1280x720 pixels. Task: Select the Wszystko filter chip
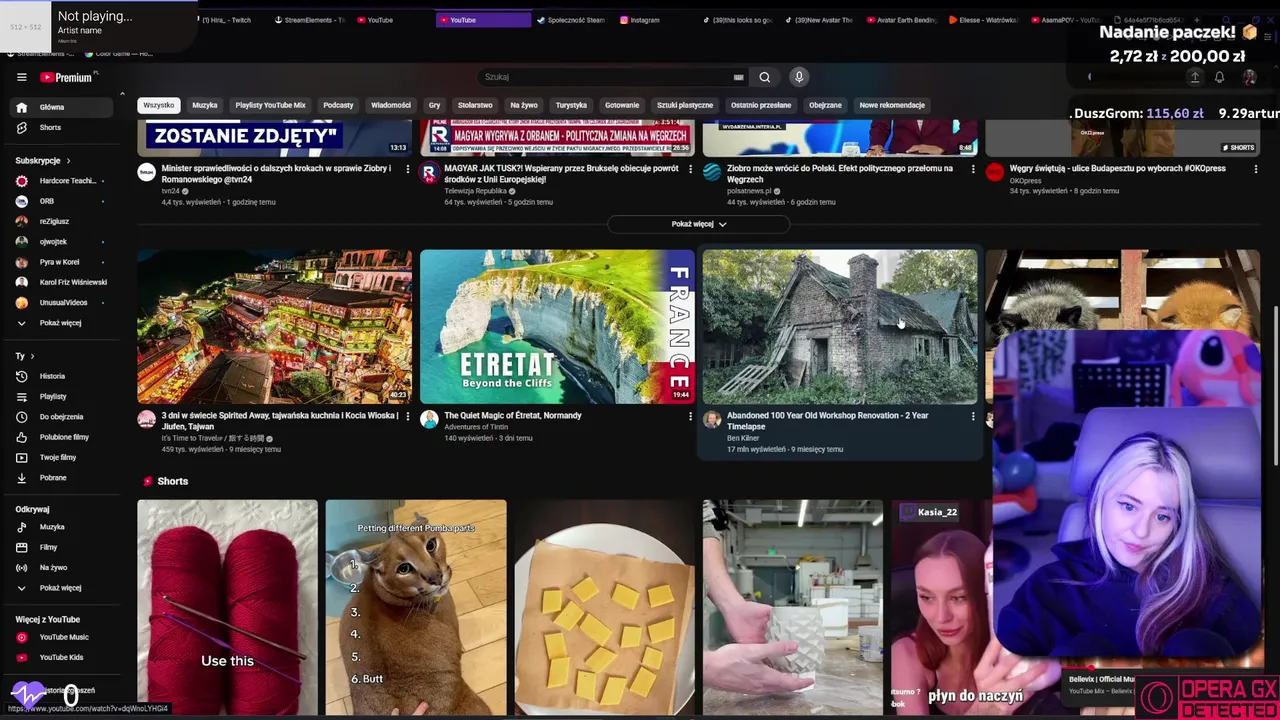(x=158, y=105)
